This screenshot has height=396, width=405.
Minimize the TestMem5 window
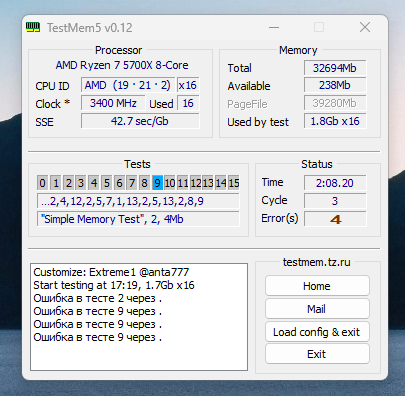coord(274,27)
